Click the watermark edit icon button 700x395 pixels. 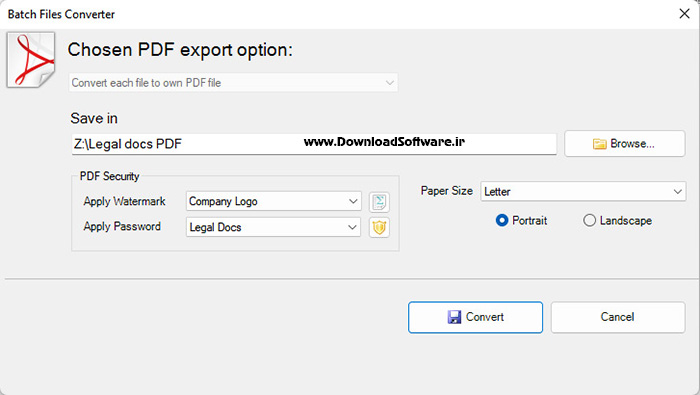pos(379,202)
